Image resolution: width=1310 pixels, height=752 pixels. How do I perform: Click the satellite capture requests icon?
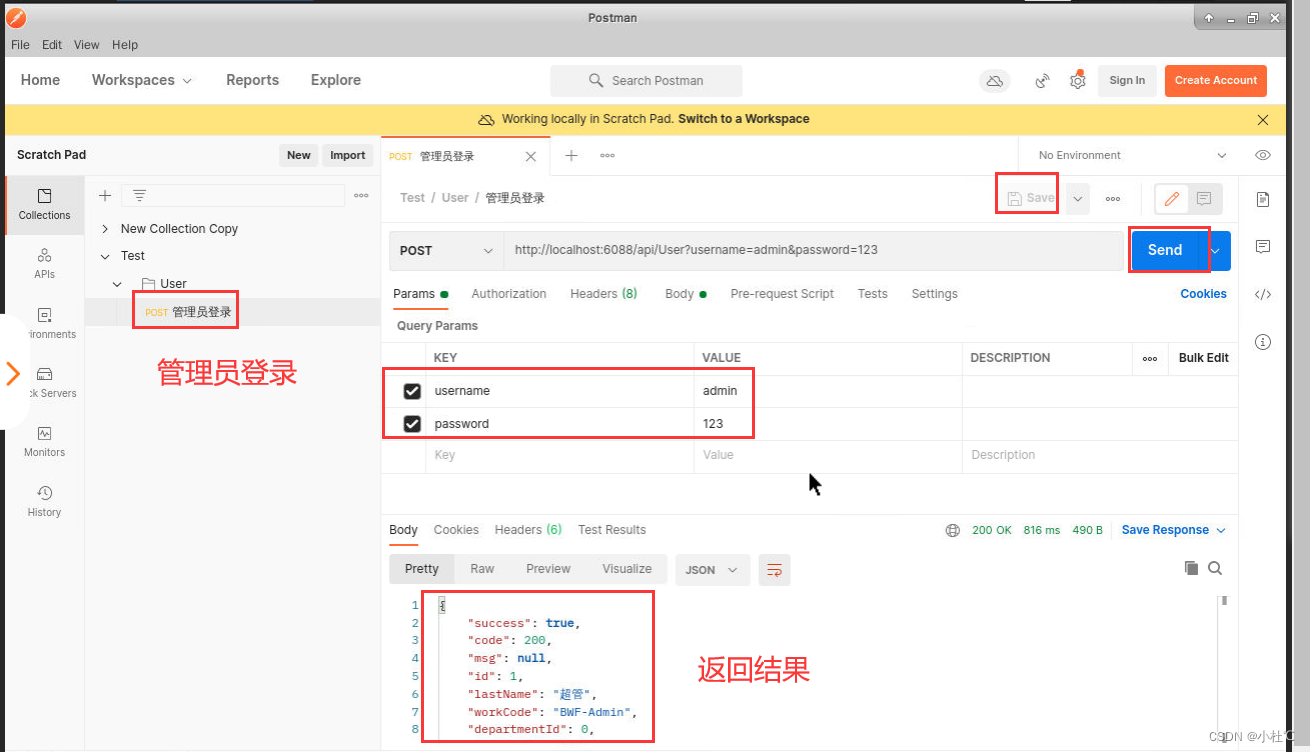[1043, 81]
